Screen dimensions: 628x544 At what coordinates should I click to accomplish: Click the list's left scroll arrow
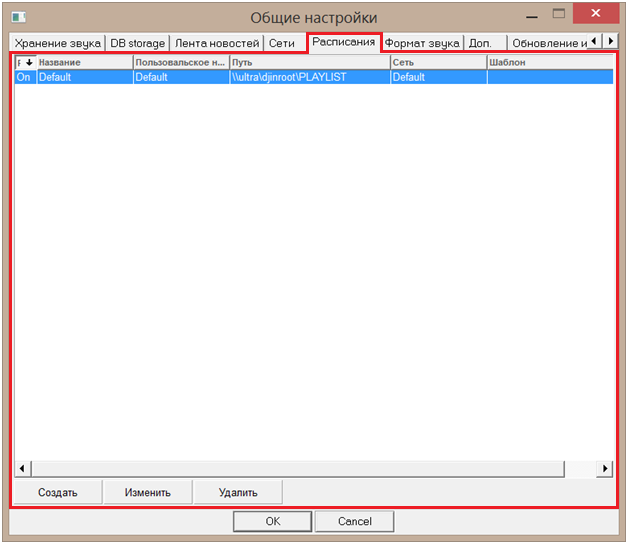(22, 468)
